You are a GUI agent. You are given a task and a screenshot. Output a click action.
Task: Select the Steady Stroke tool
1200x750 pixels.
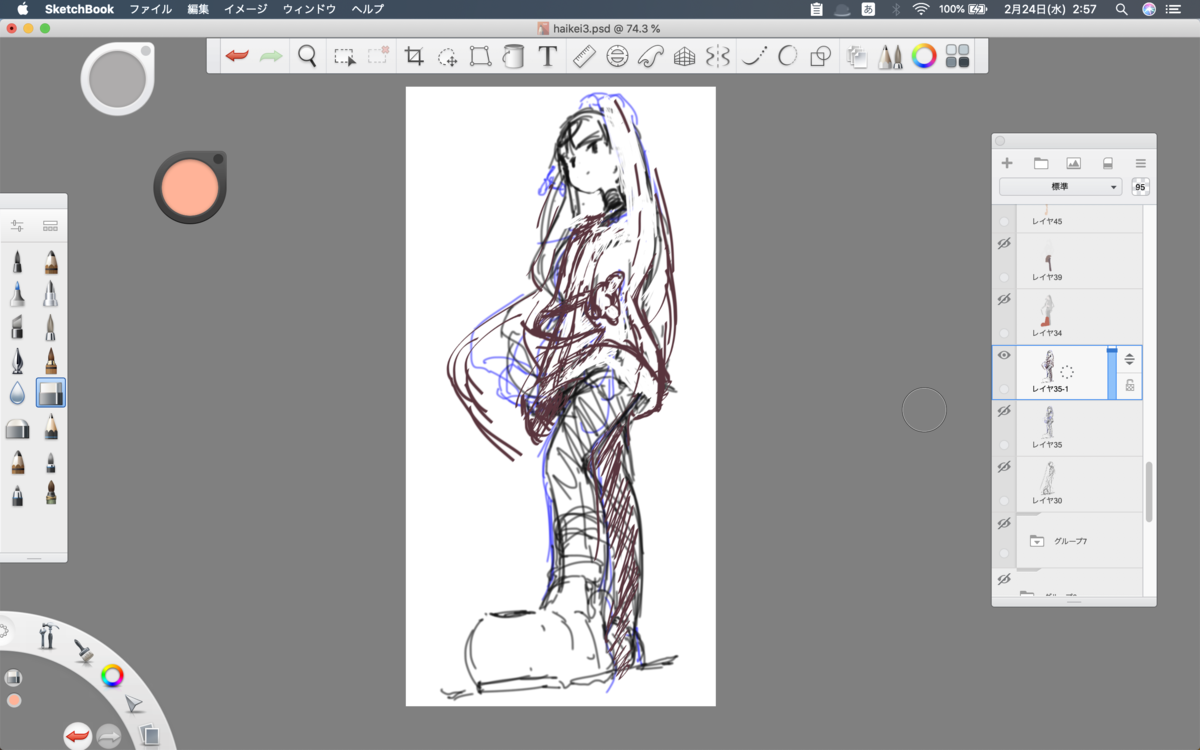[753, 57]
